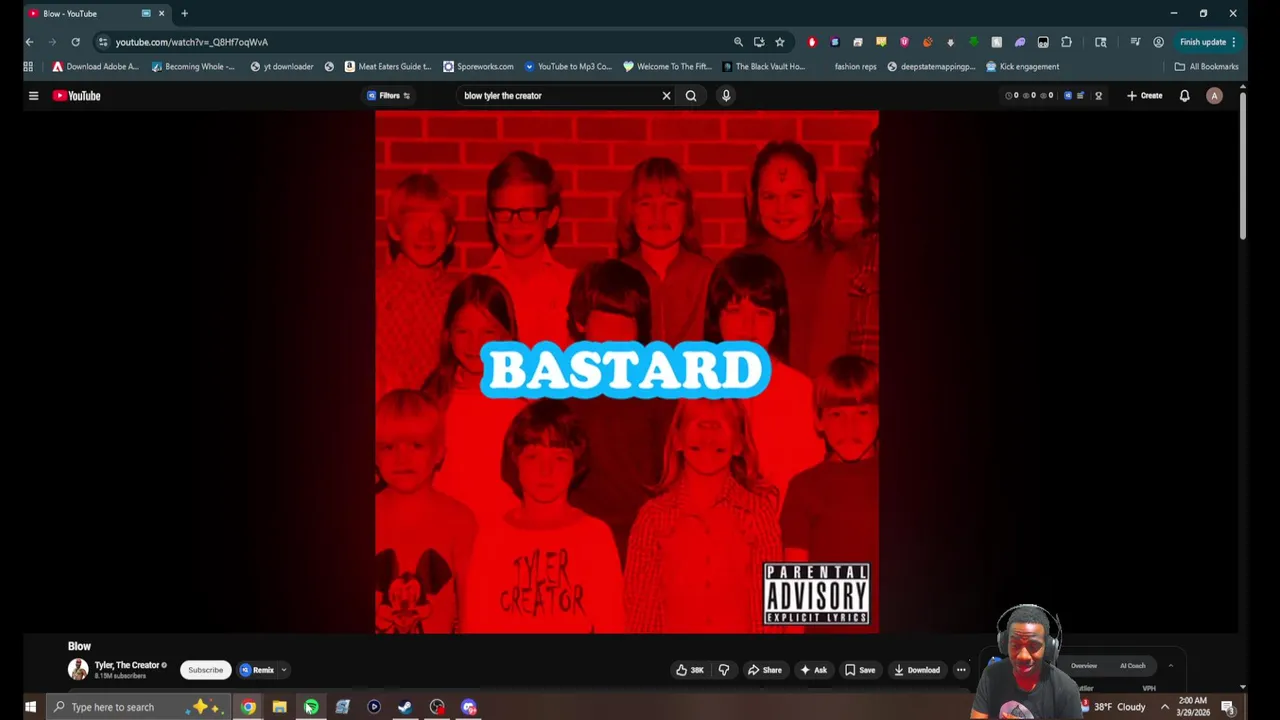Open Steam from taskbar
Screen dimensions: 1280x720
pyautogui.click(x=405, y=707)
